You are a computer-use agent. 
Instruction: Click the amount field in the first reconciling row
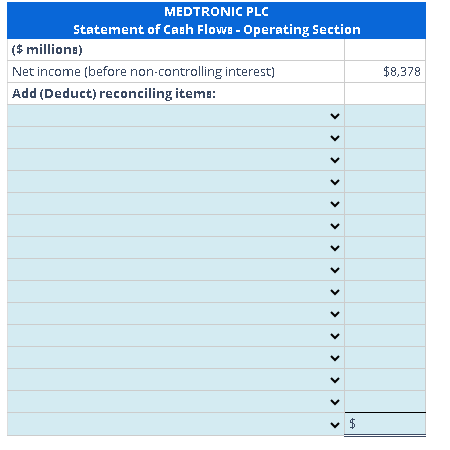(x=385, y=116)
